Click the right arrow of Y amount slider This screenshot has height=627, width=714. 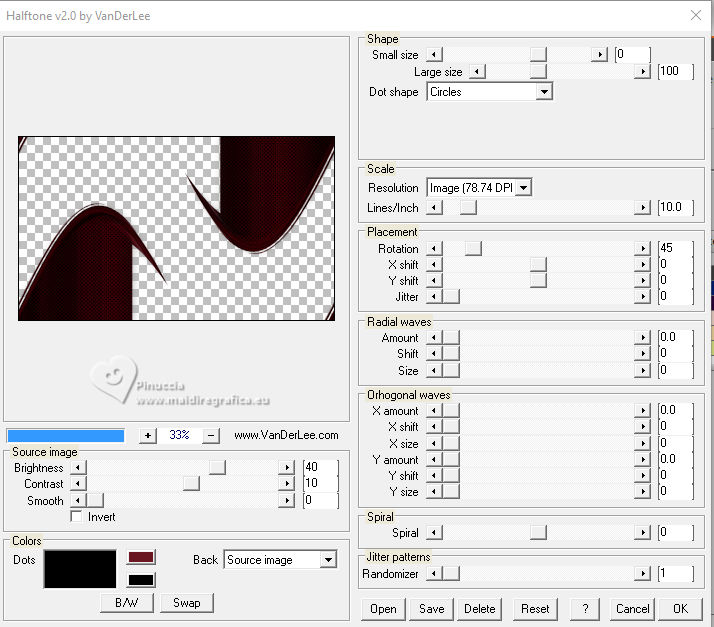click(x=643, y=459)
